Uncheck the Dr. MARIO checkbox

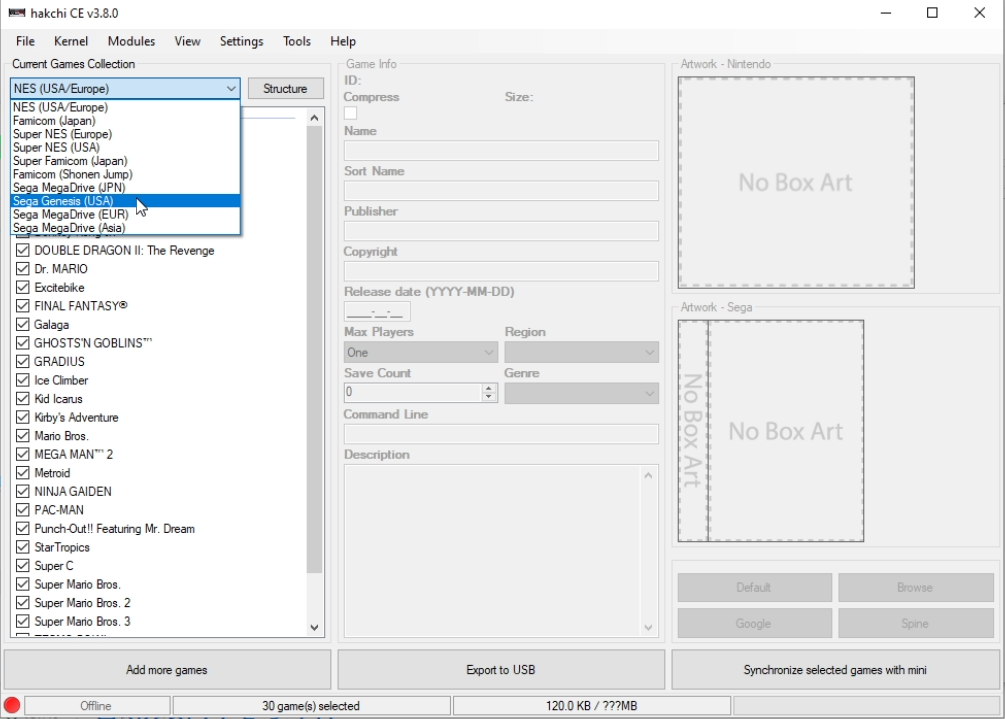[x=23, y=269]
